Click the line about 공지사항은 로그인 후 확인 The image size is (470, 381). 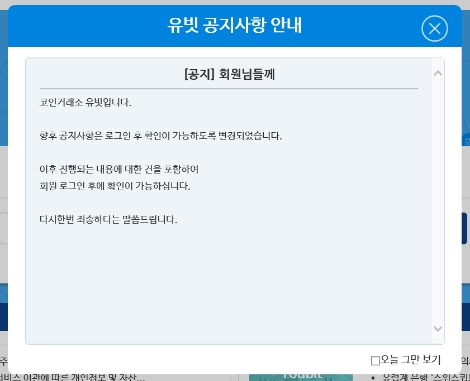tap(161, 136)
